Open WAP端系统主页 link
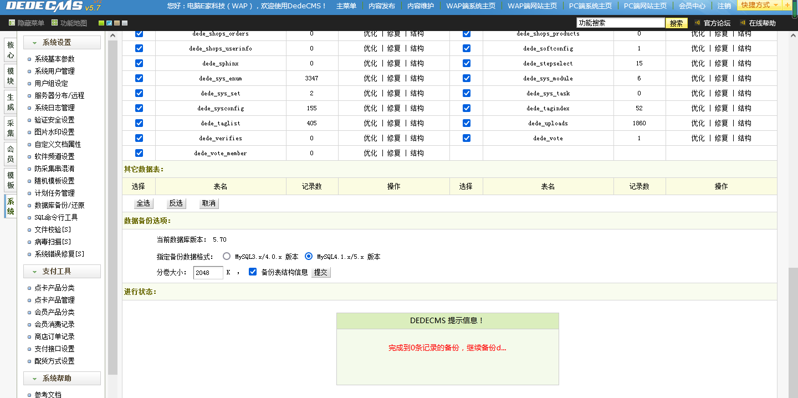 coord(470,6)
